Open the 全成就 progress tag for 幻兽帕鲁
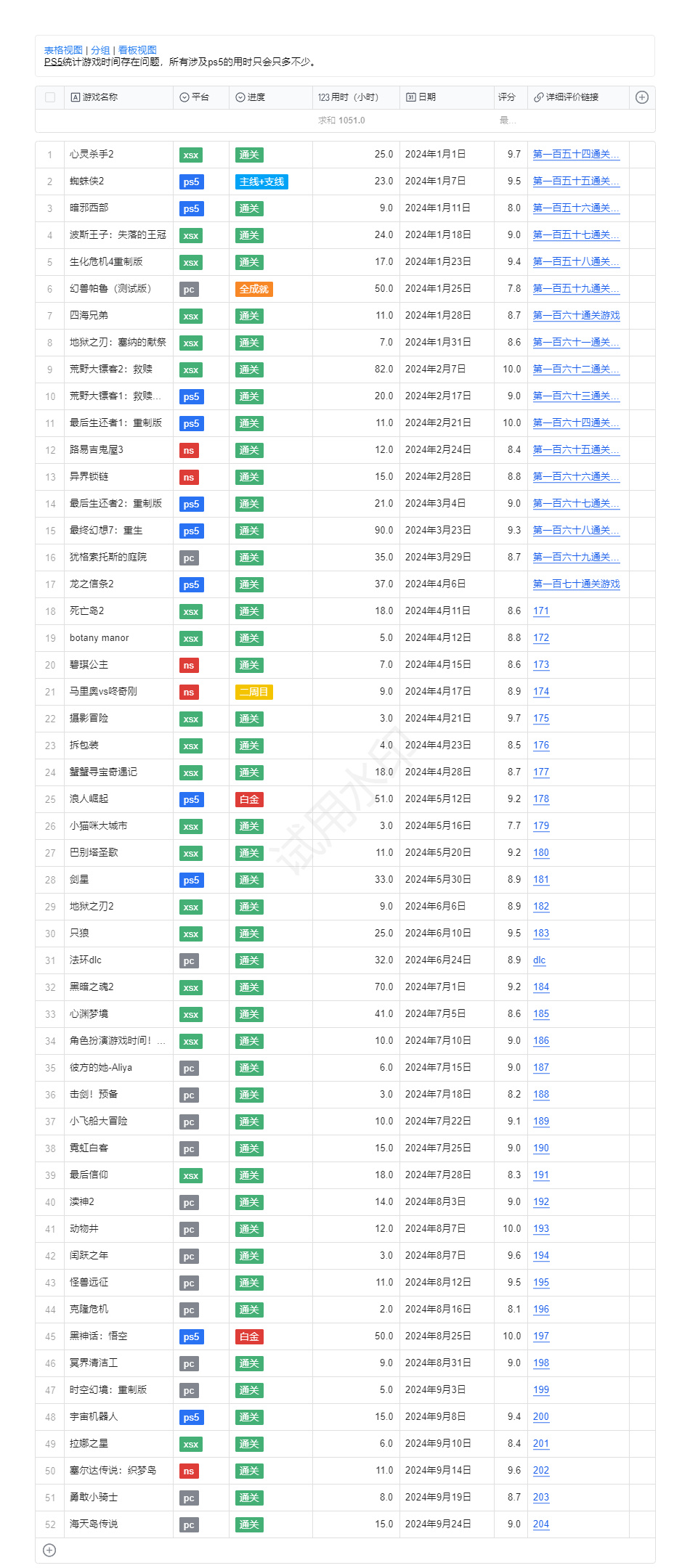This screenshot has width=690, height=1568. click(x=254, y=289)
